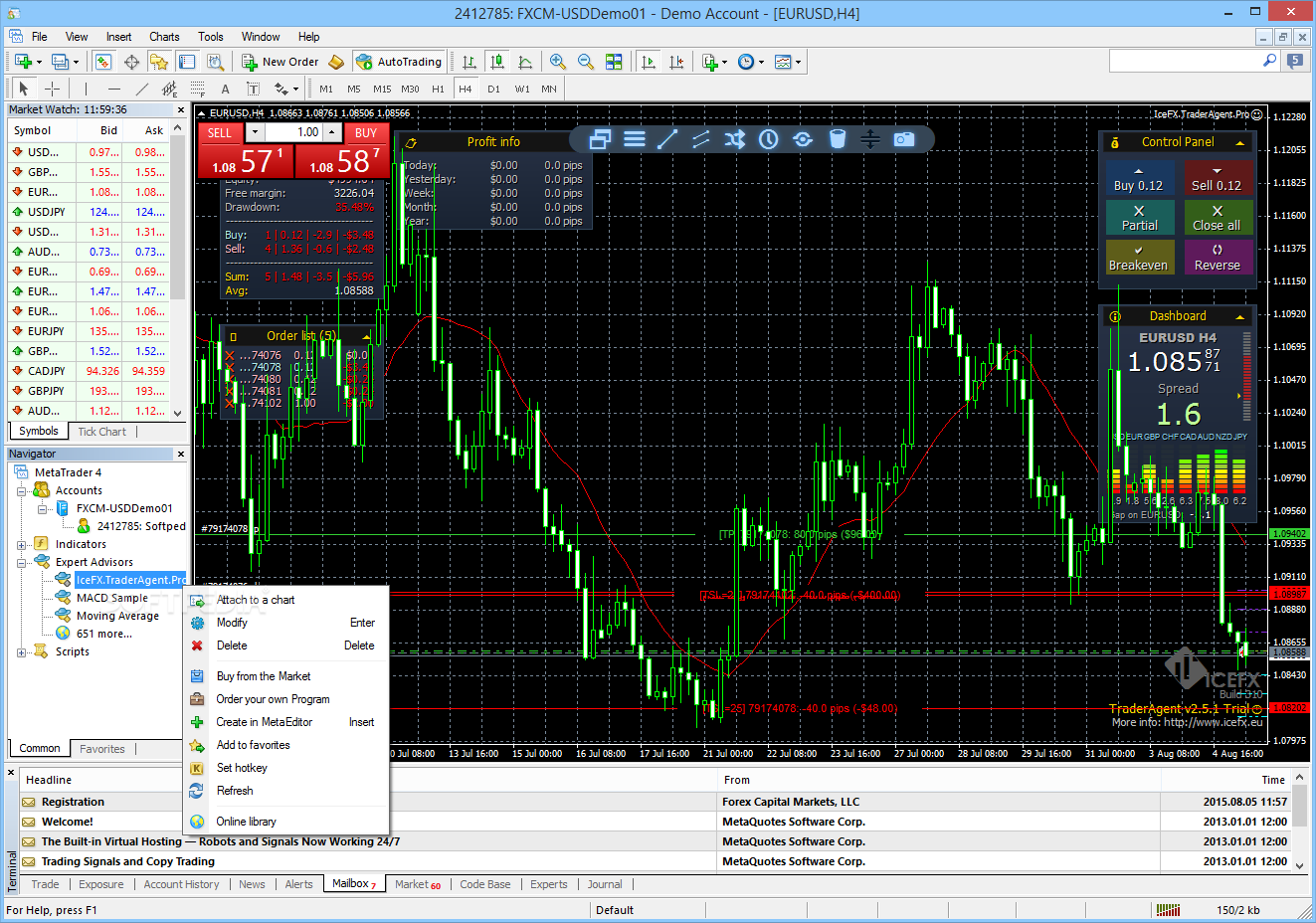Toggle the Terminal window toolbar icon
This screenshot has height=923, width=1316.
pos(187,62)
